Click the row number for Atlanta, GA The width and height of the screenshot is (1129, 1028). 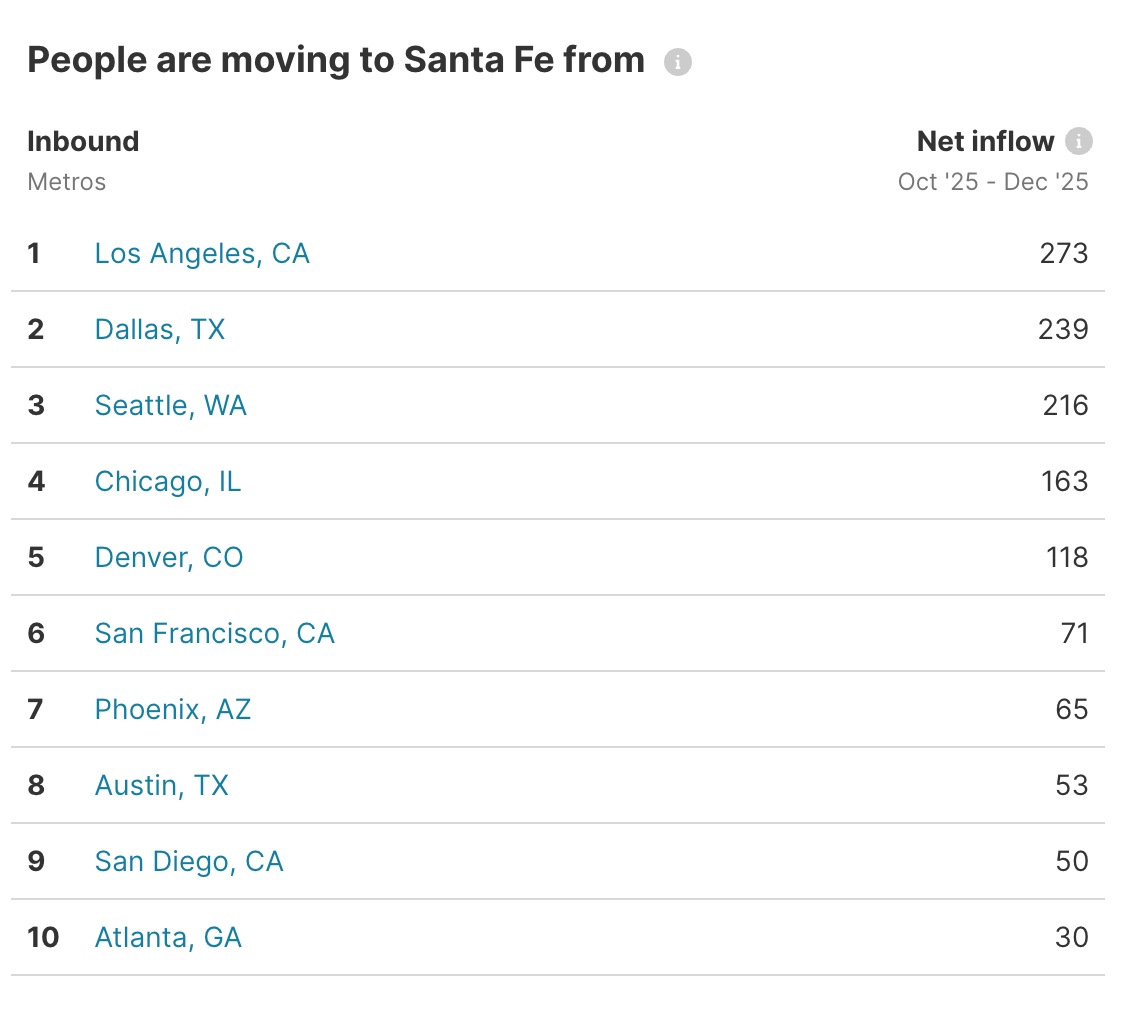[x=42, y=938]
